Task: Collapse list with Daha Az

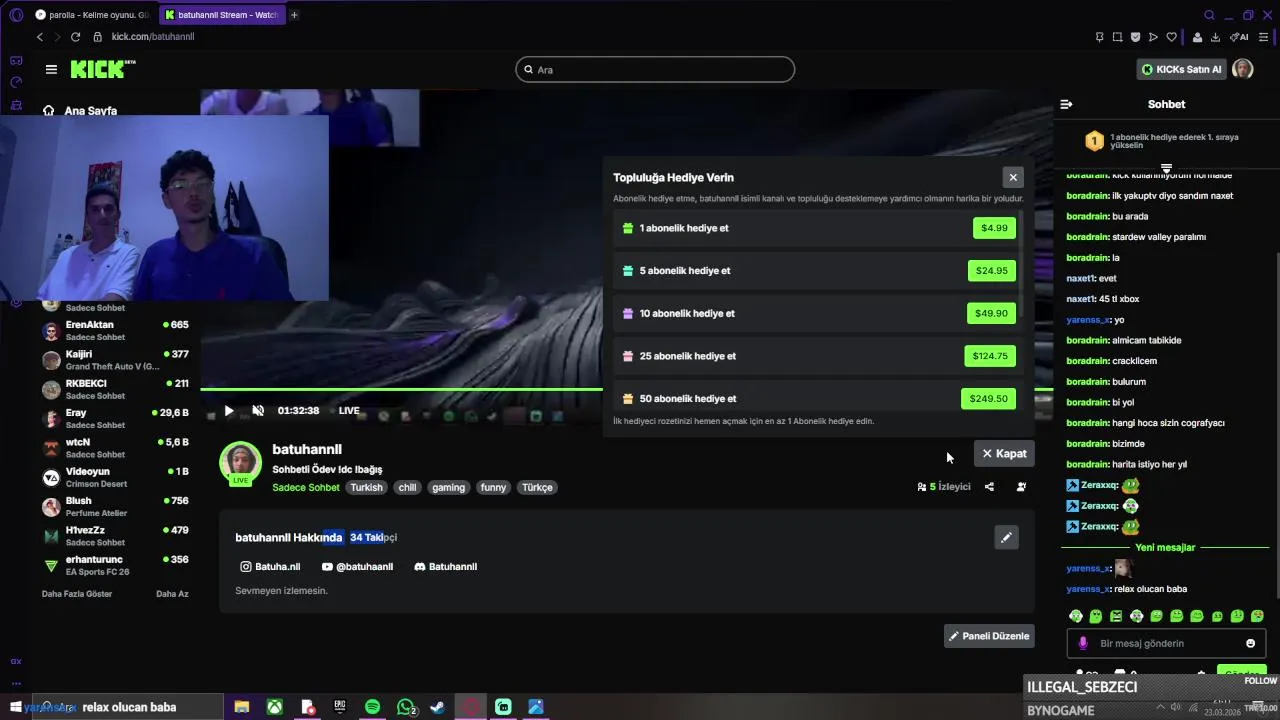Action: (x=172, y=594)
